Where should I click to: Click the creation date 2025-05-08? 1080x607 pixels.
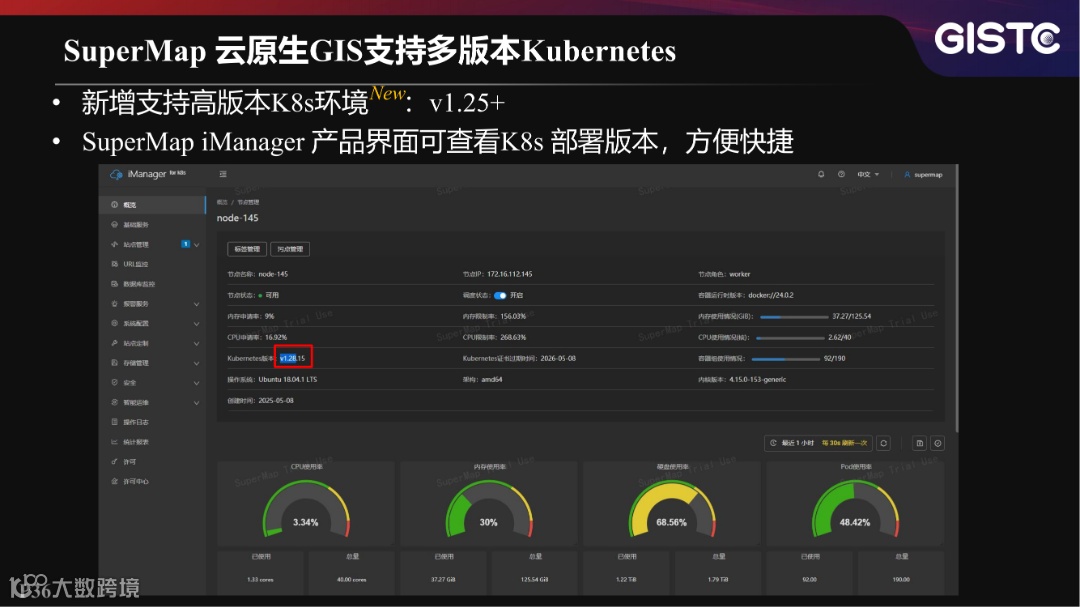tap(276, 400)
